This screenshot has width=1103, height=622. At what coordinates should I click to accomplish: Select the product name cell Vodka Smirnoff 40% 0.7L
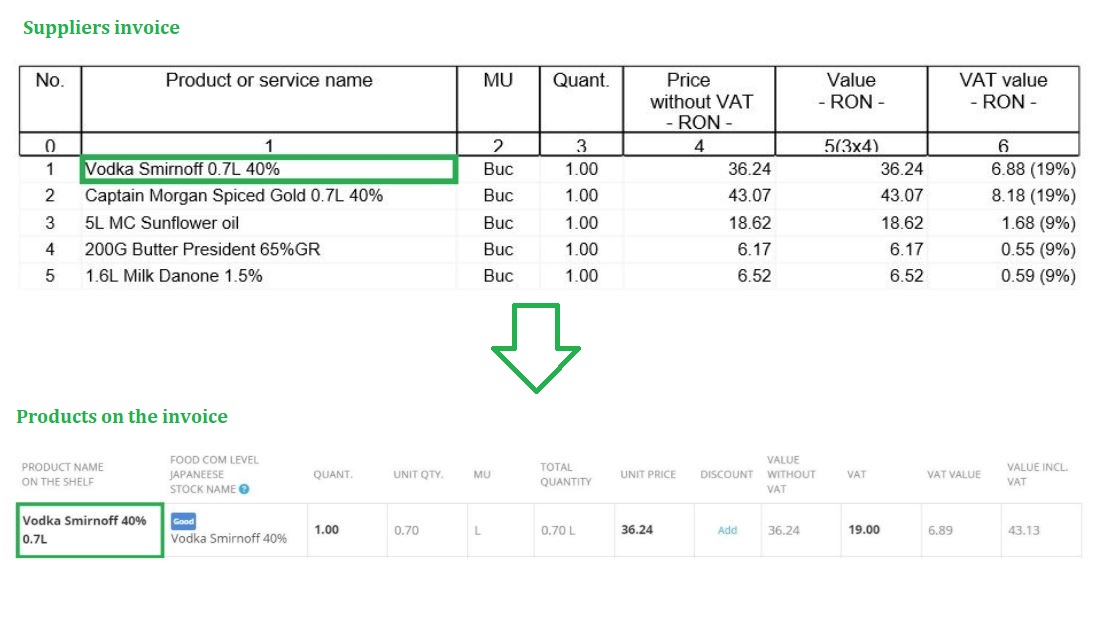coord(90,530)
